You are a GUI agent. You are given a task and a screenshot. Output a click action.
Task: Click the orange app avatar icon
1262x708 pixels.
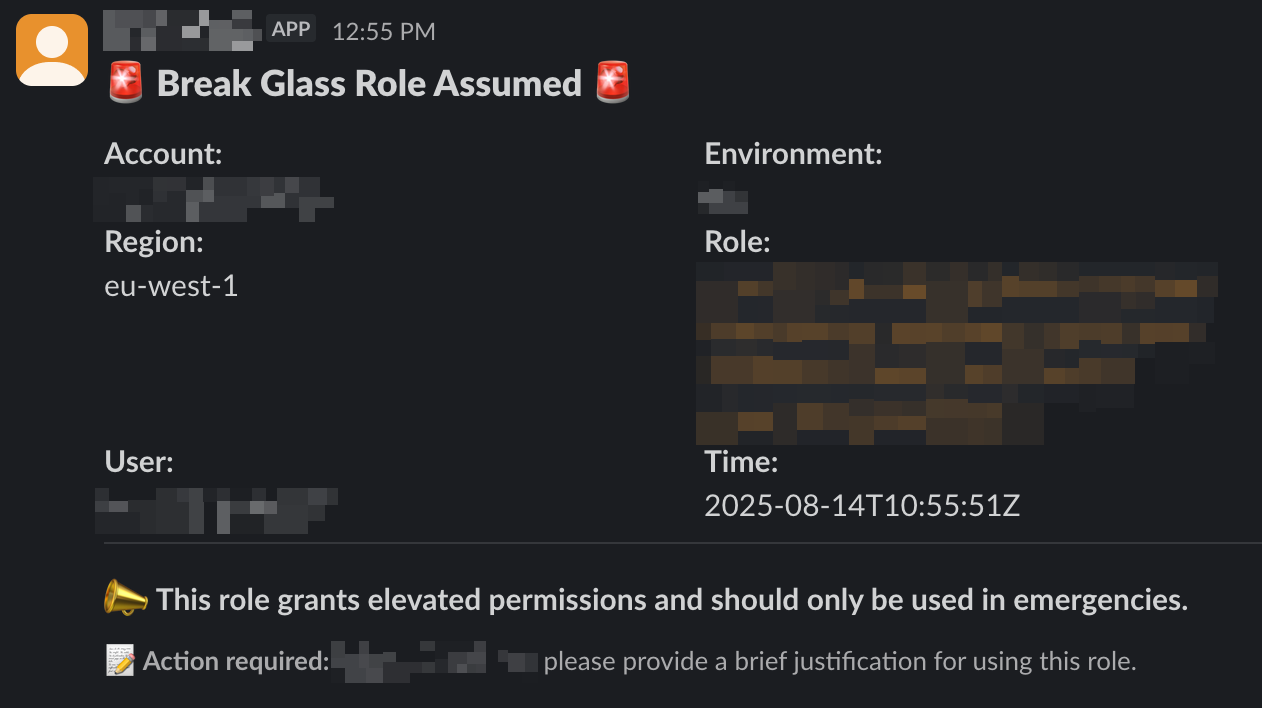pyautogui.click(x=51, y=51)
